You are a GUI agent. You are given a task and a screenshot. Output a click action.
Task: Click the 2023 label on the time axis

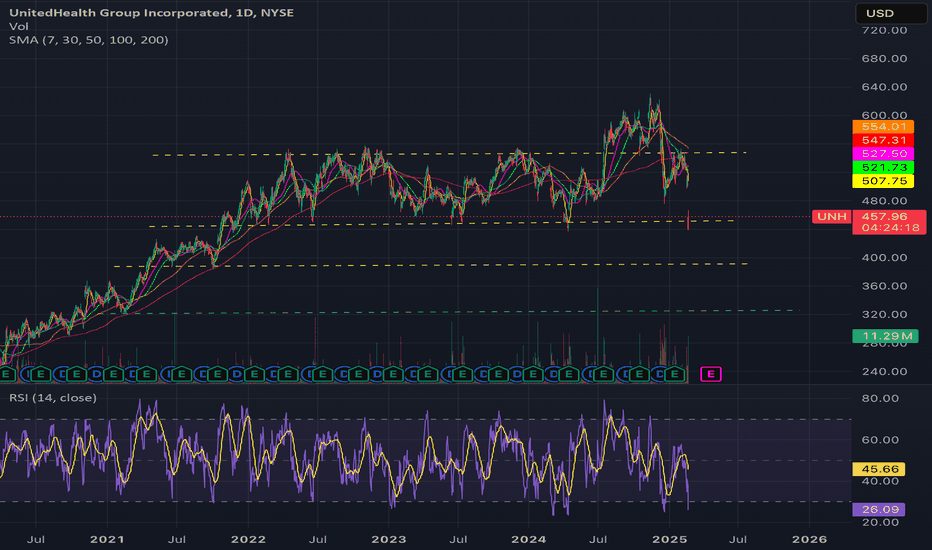(388, 539)
